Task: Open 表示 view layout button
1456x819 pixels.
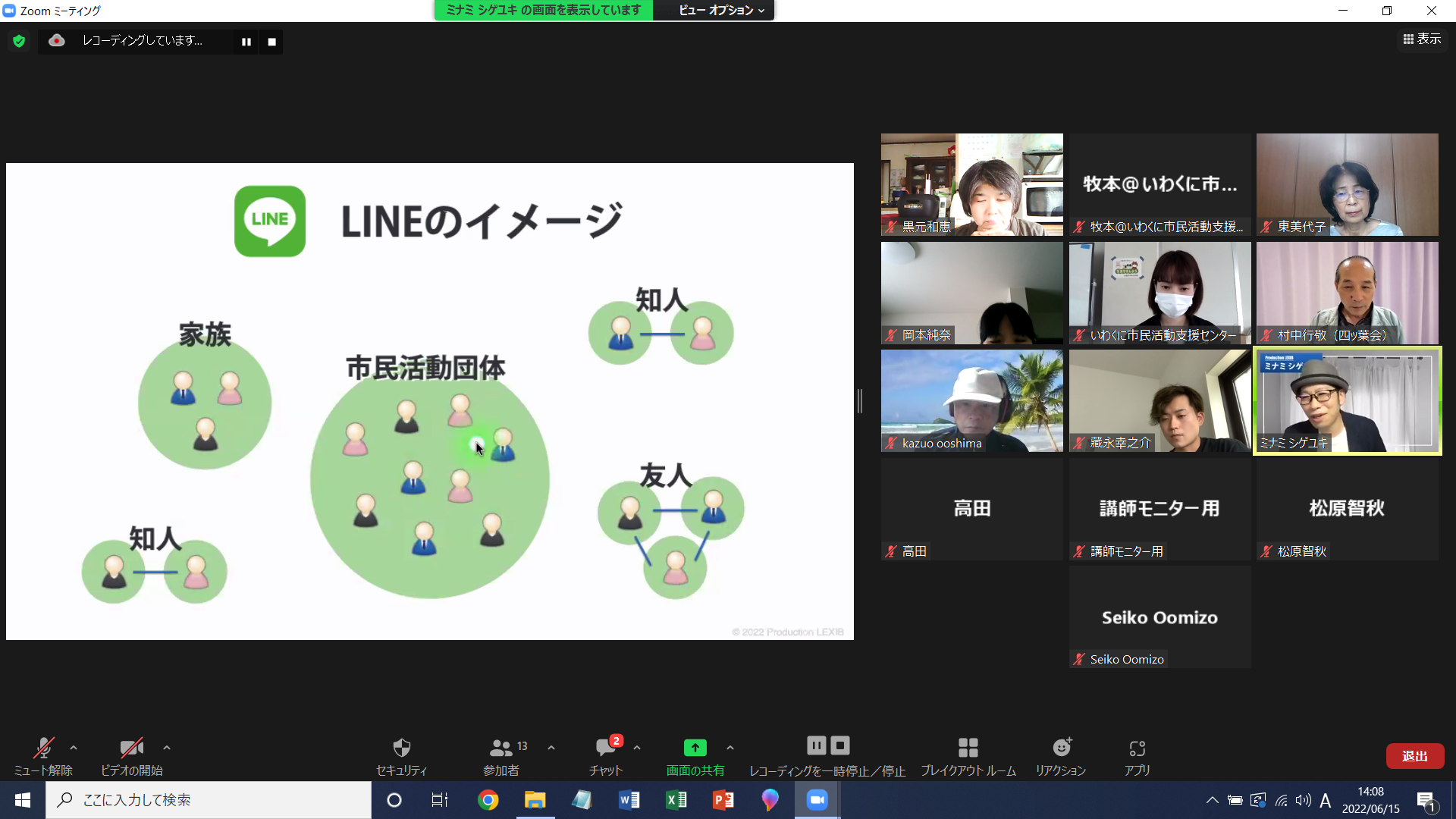Action: (x=1422, y=39)
